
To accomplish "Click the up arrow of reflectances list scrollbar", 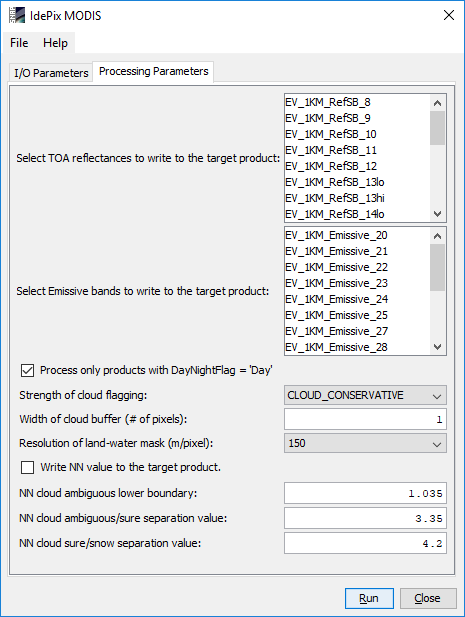I will [x=437, y=103].
